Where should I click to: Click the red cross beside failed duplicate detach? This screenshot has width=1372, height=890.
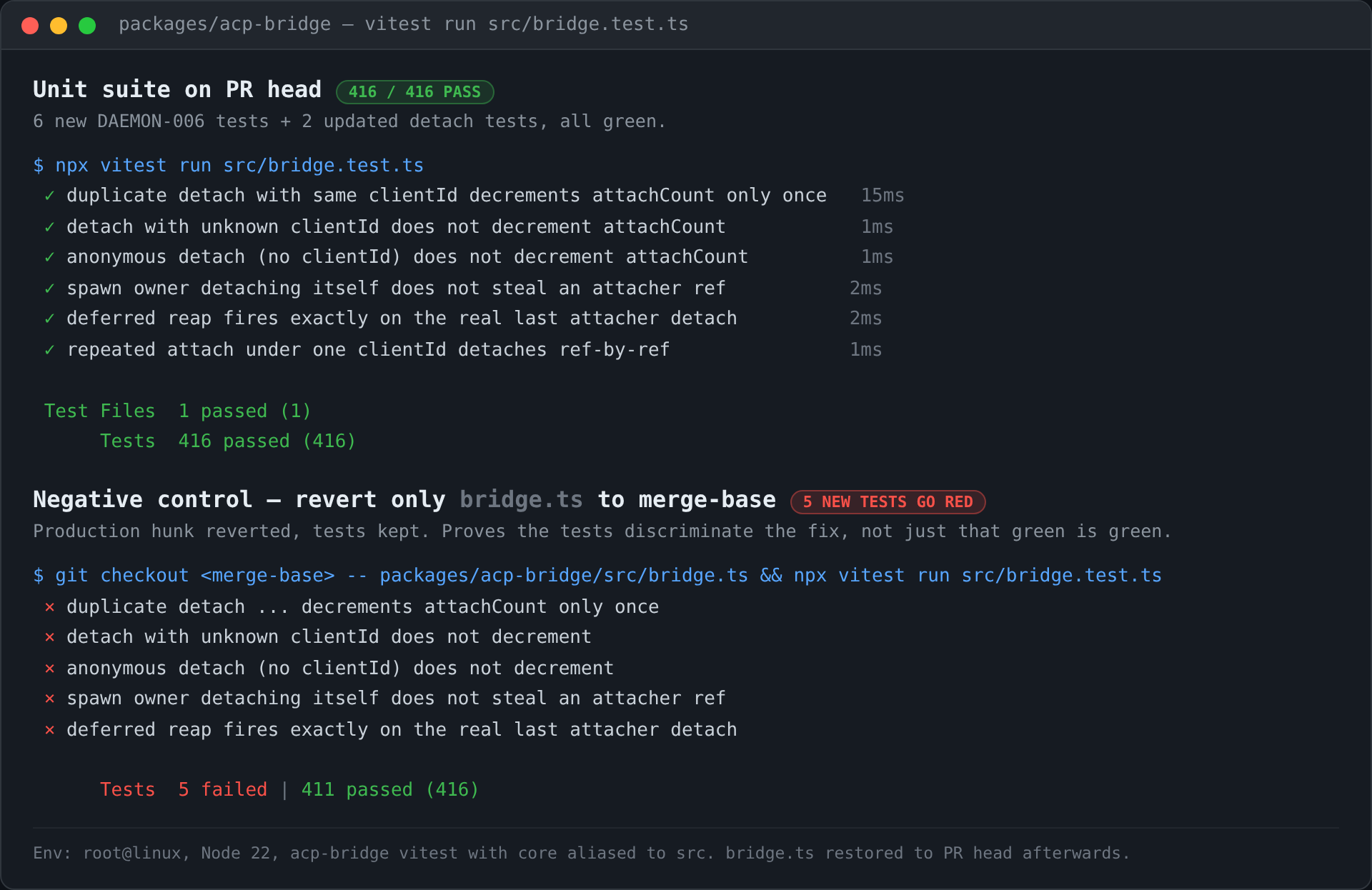[49, 607]
